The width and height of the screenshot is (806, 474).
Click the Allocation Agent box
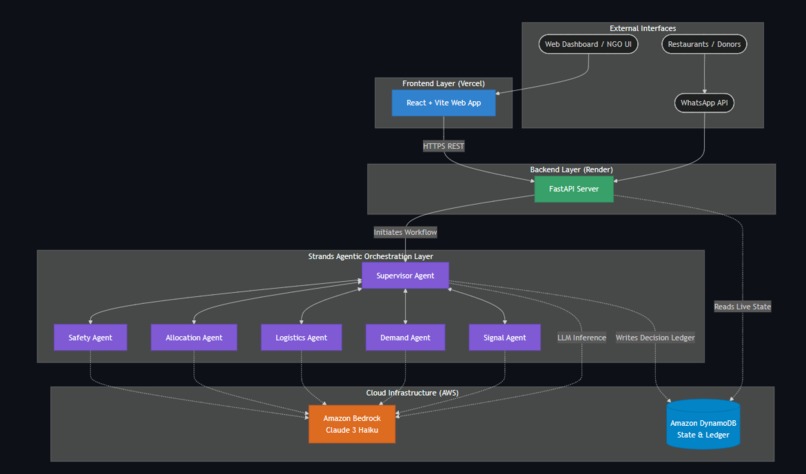(194, 338)
